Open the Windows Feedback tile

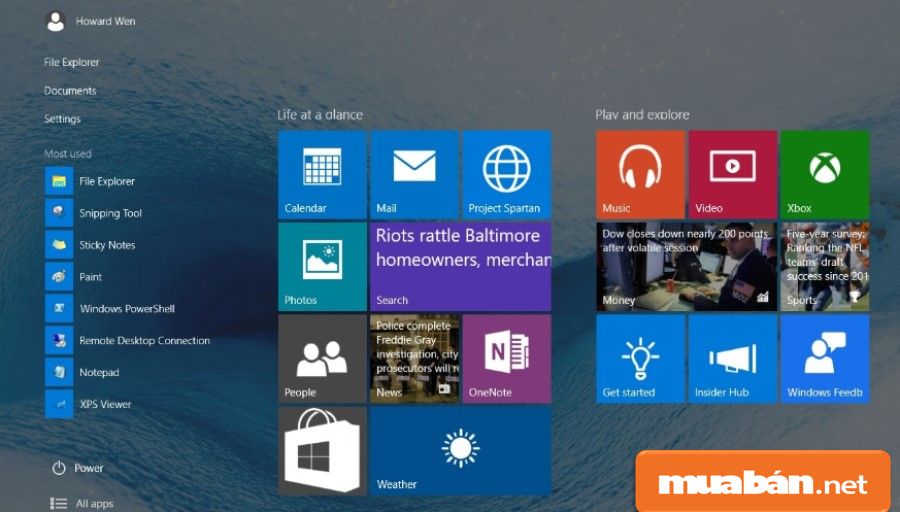pyautogui.click(x=825, y=359)
